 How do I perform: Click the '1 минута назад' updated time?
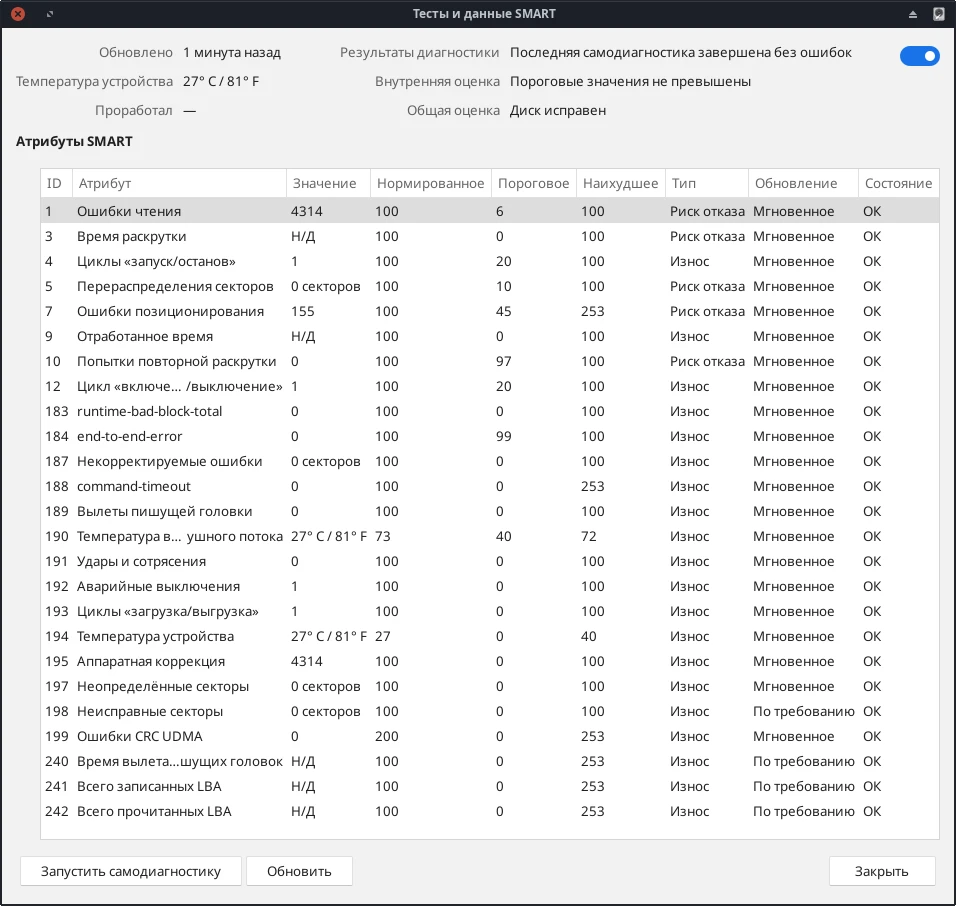click(232, 52)
